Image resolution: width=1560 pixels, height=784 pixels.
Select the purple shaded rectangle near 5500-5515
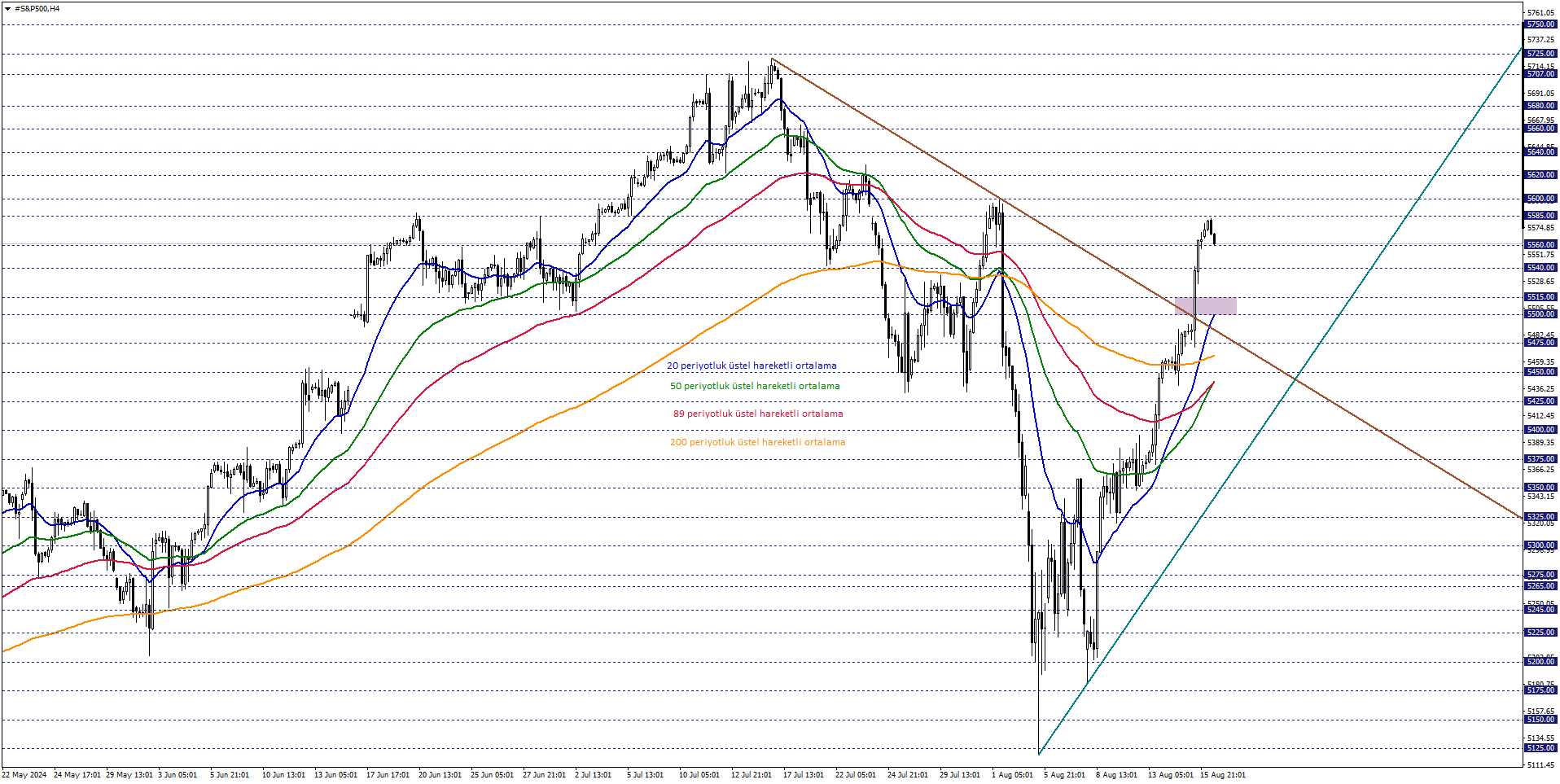(x=1205, y=306)
